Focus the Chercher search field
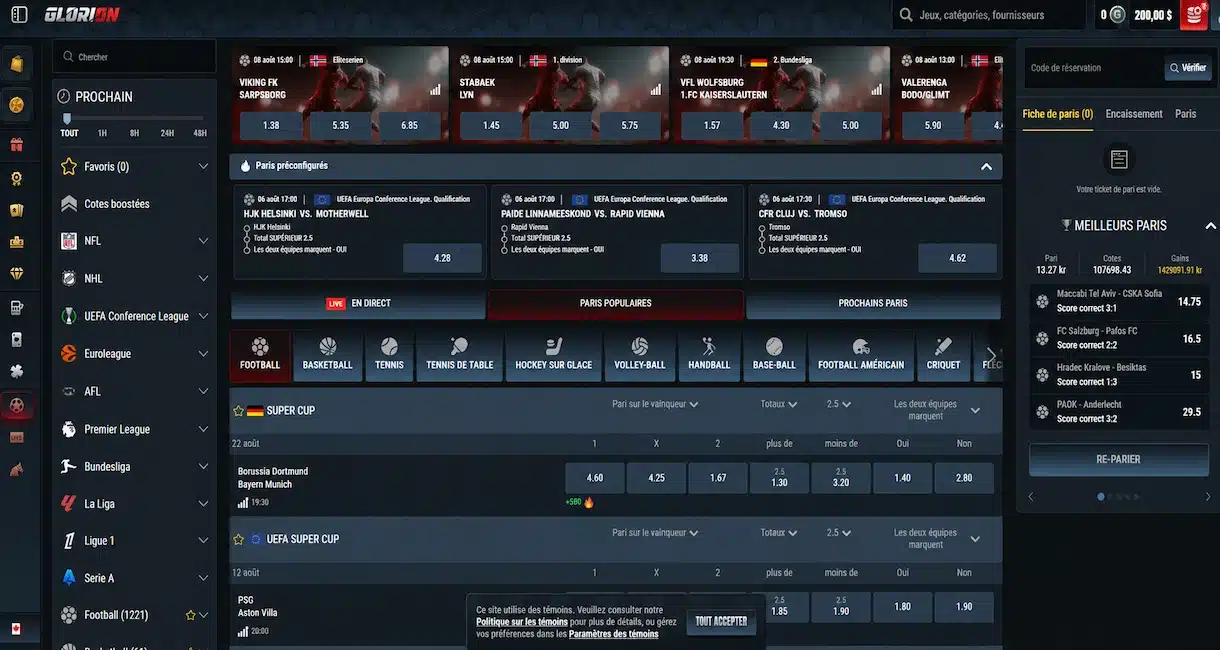 pyautogui.click(x=135, y=57)
